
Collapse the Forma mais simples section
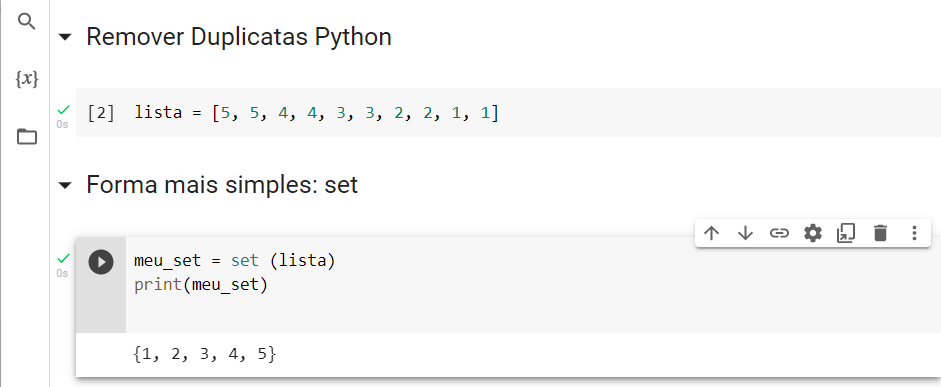tap(64, 185)
